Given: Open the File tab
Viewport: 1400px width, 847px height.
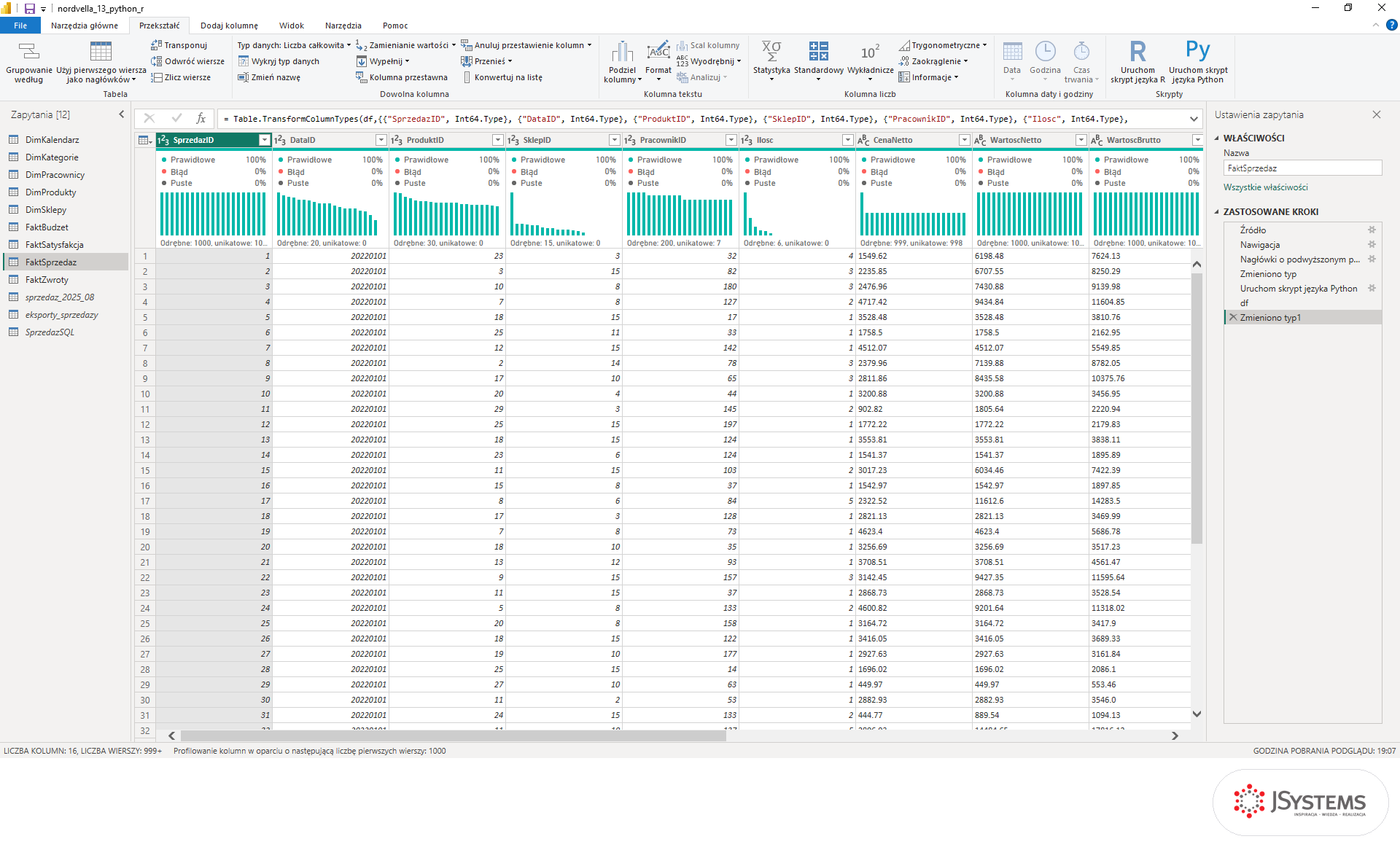Looking at the screenshot, I should click(20, 26).
